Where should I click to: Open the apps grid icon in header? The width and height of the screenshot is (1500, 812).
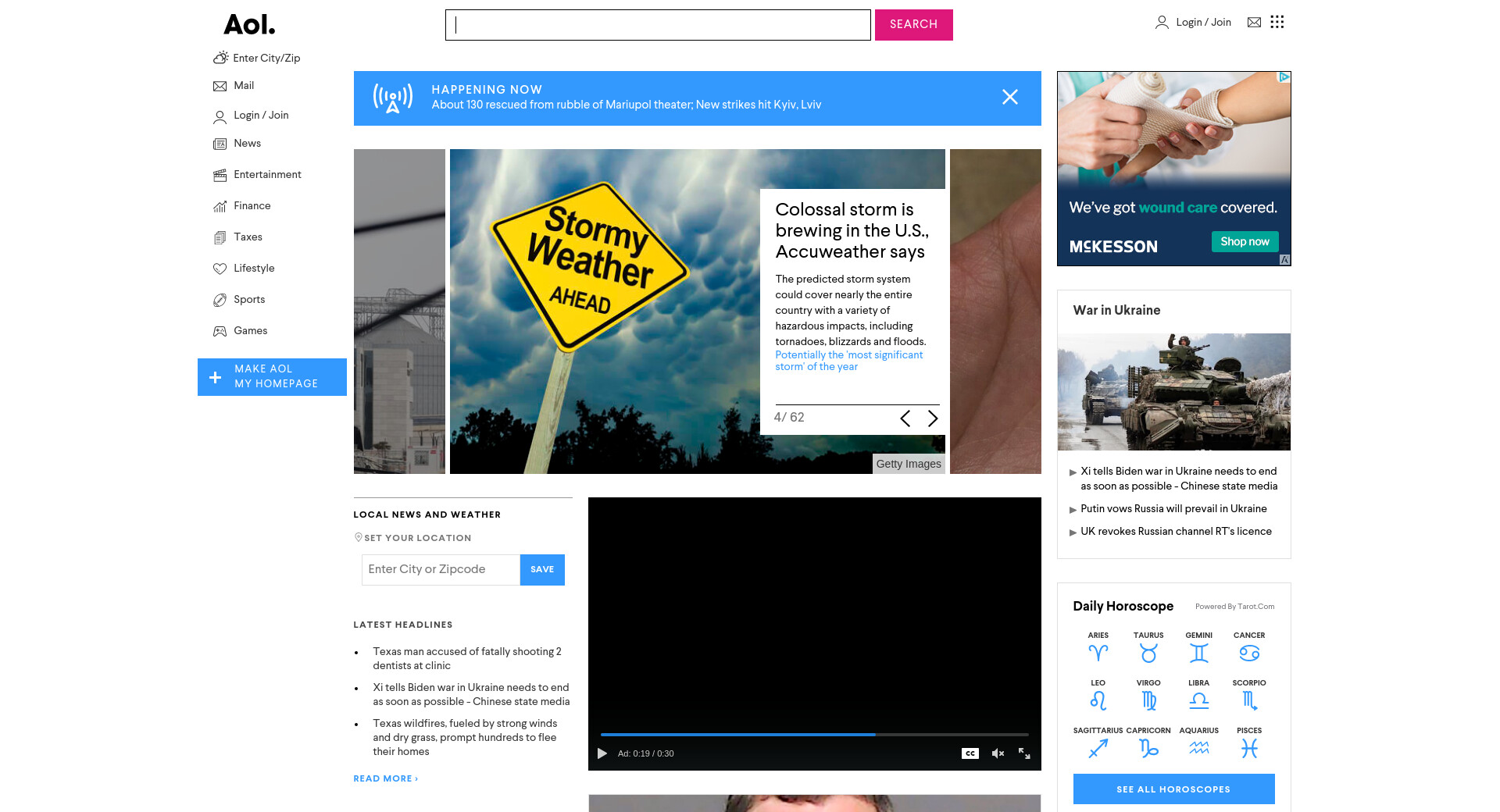[x=1277, y=22]
